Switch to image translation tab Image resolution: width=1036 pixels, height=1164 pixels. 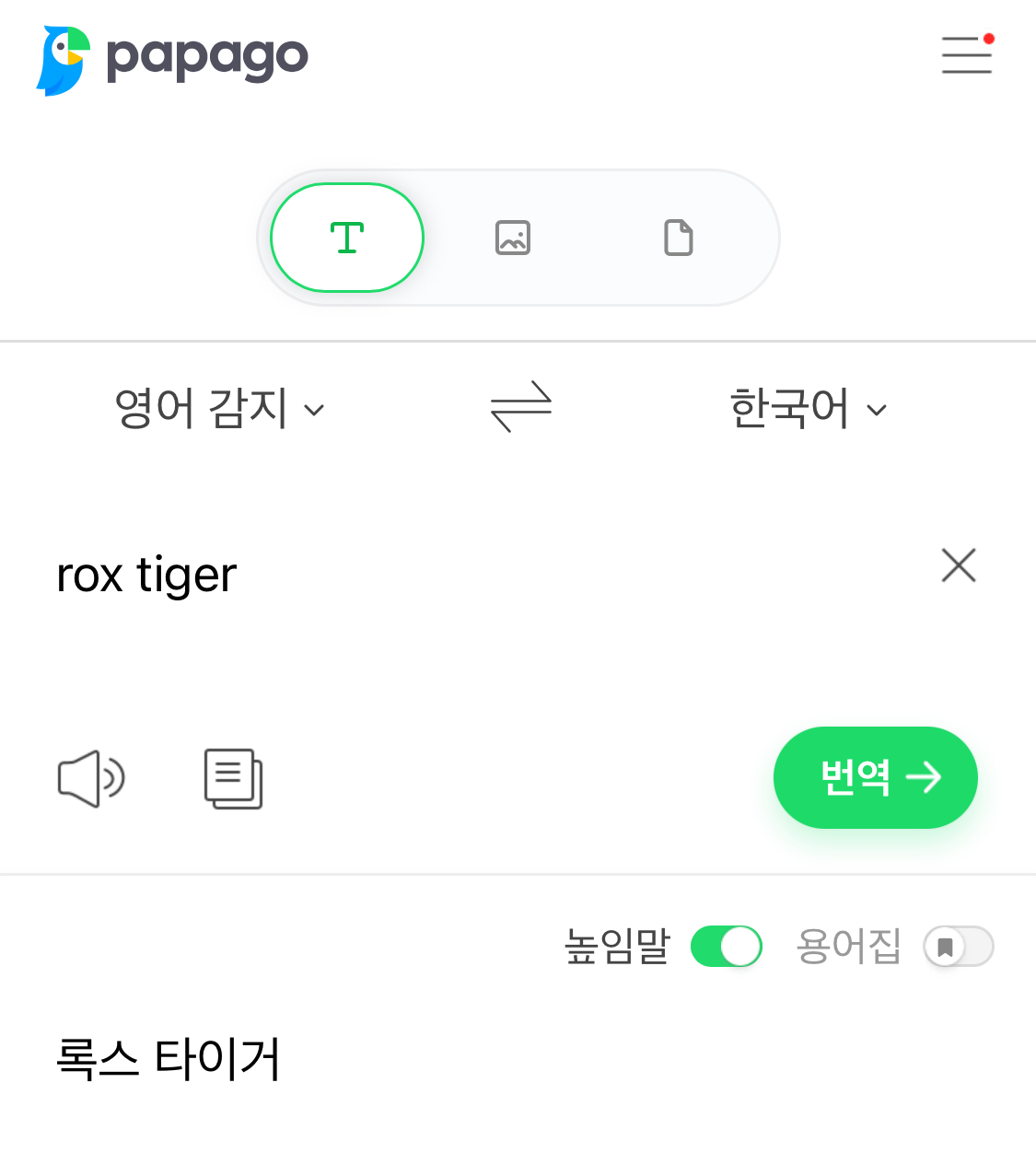[x=513, y=238]
